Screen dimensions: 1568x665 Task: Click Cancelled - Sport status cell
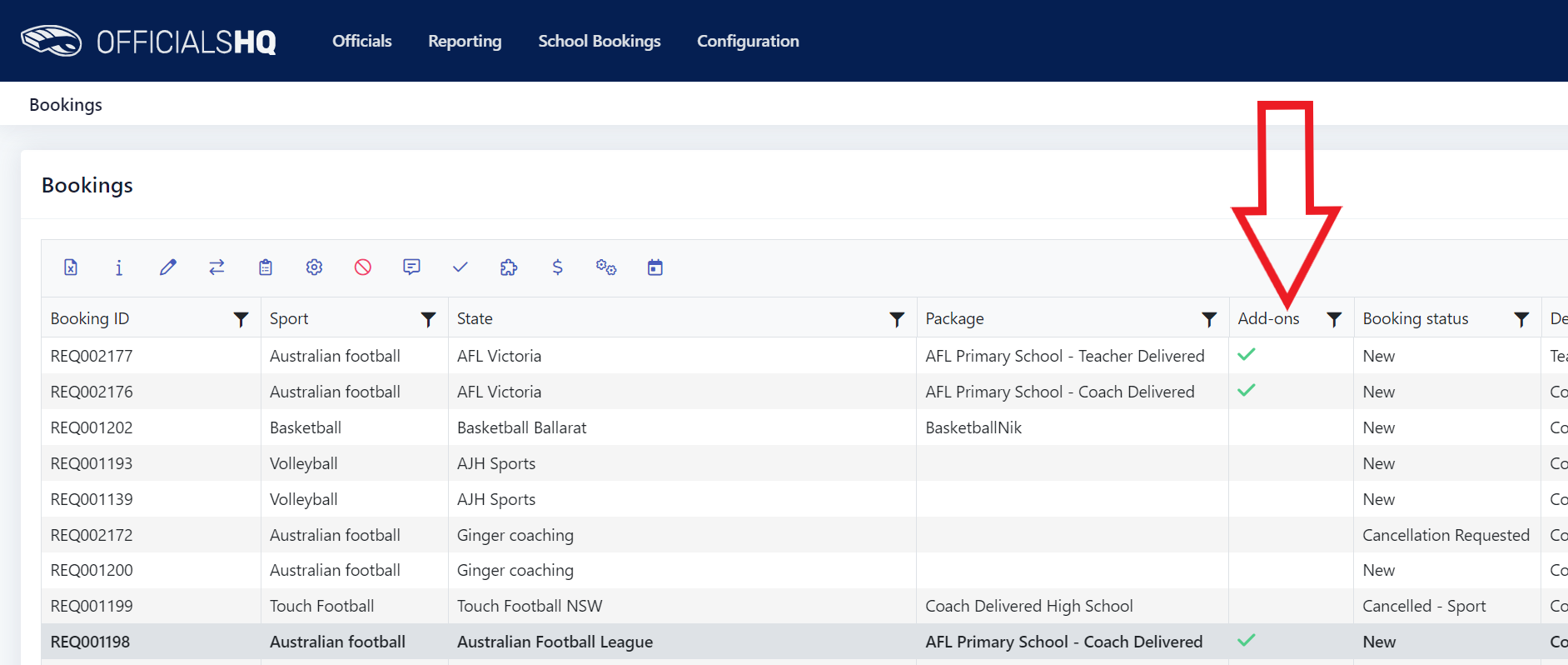tap(1424, 606)
